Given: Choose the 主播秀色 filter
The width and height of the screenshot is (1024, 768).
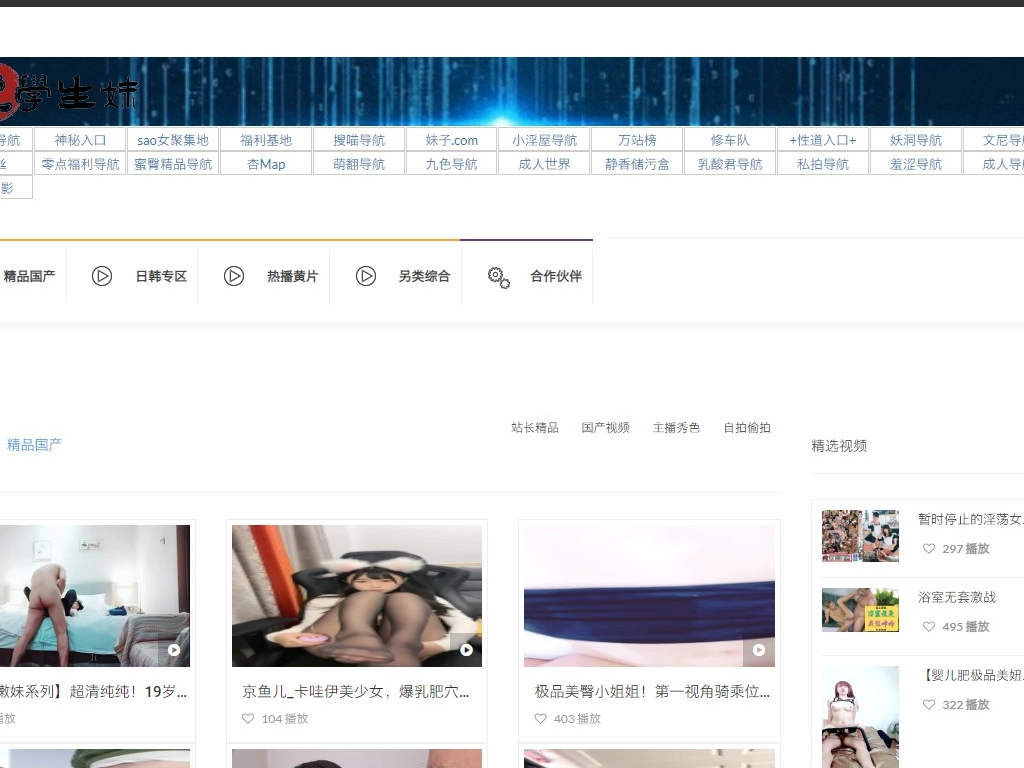Looking at the screenshot, I should pos(677,427).
